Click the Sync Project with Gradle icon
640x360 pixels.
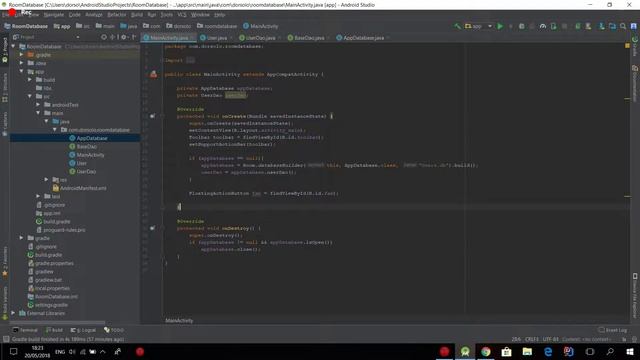pos(578,26)
